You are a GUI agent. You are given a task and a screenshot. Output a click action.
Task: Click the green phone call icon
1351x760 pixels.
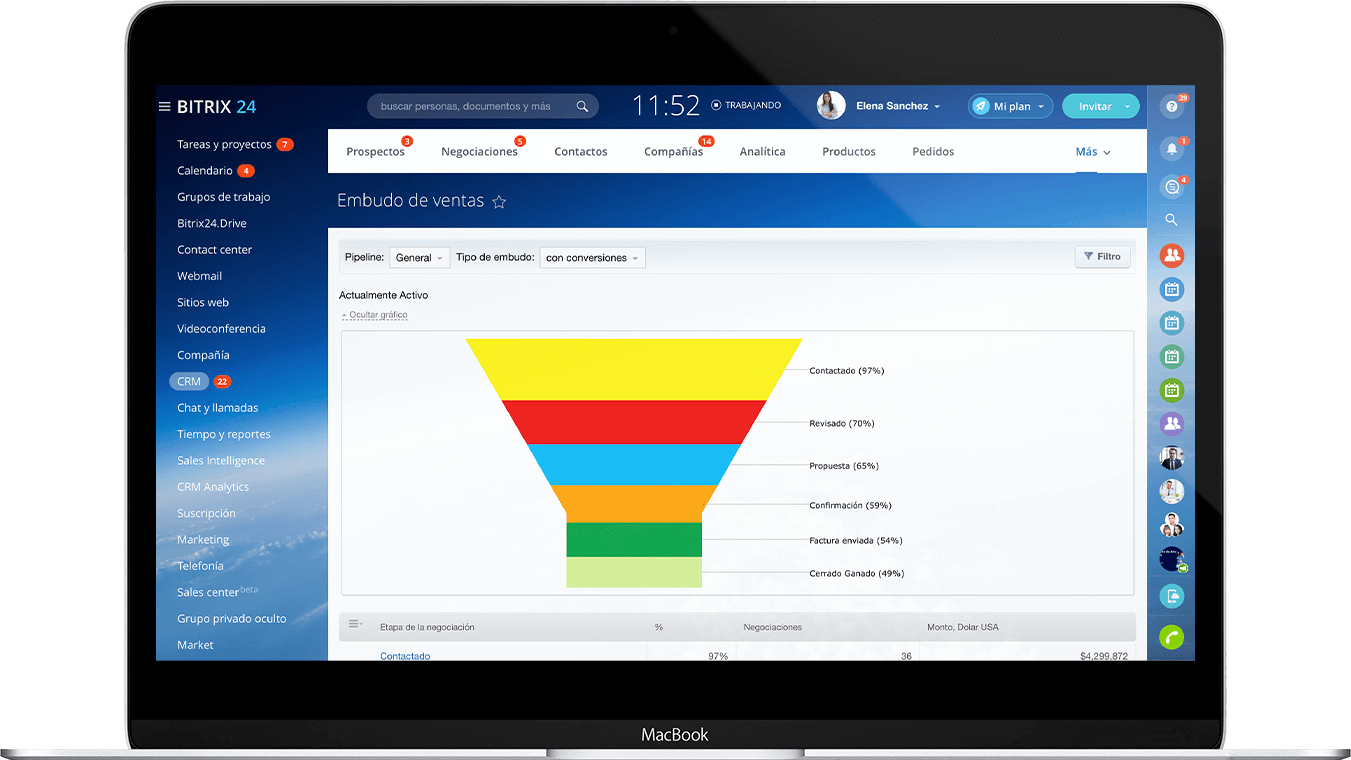click(1171, 637)
